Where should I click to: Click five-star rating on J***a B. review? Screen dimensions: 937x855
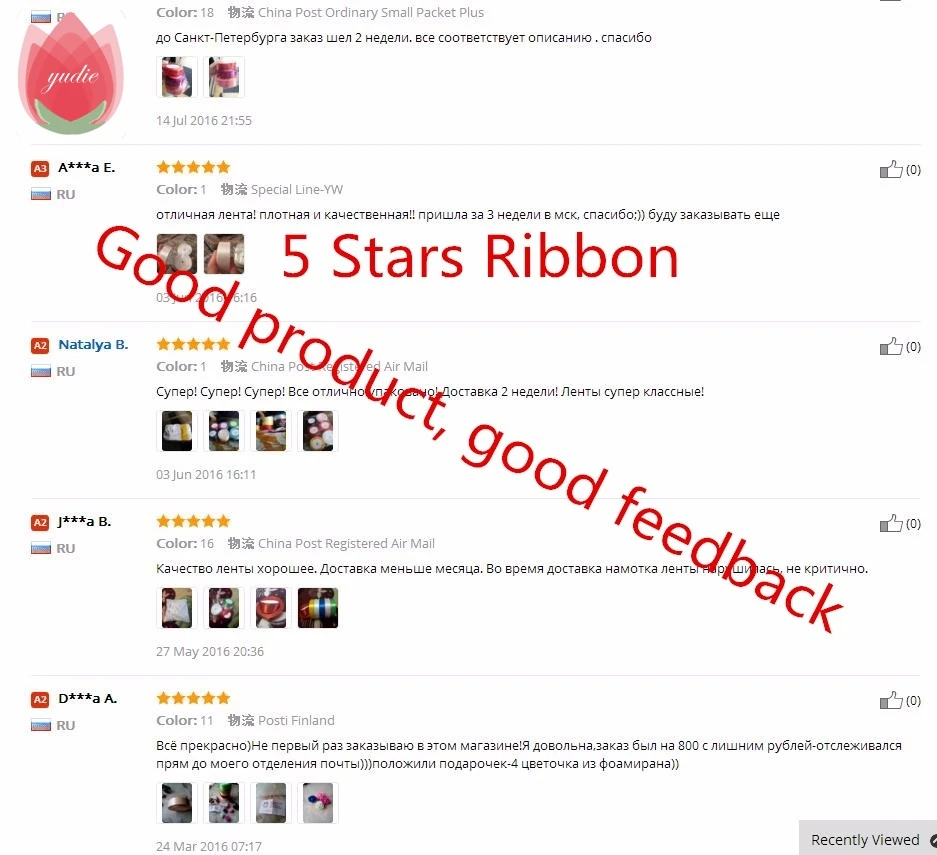coord(193,521)
